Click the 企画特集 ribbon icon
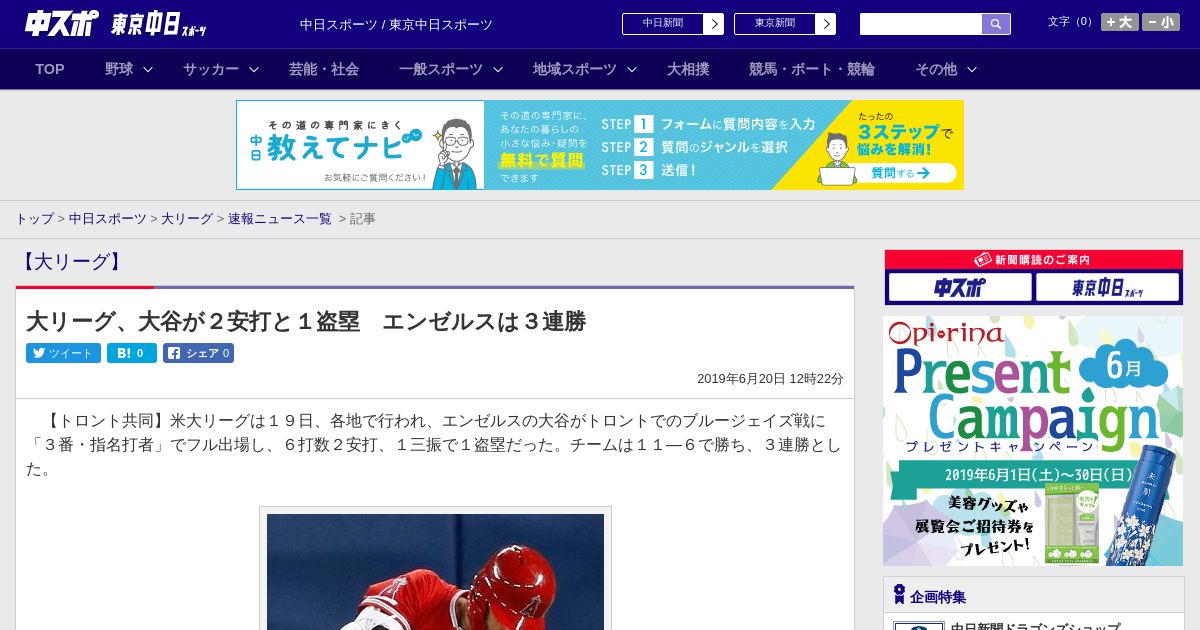 (899, 595)
